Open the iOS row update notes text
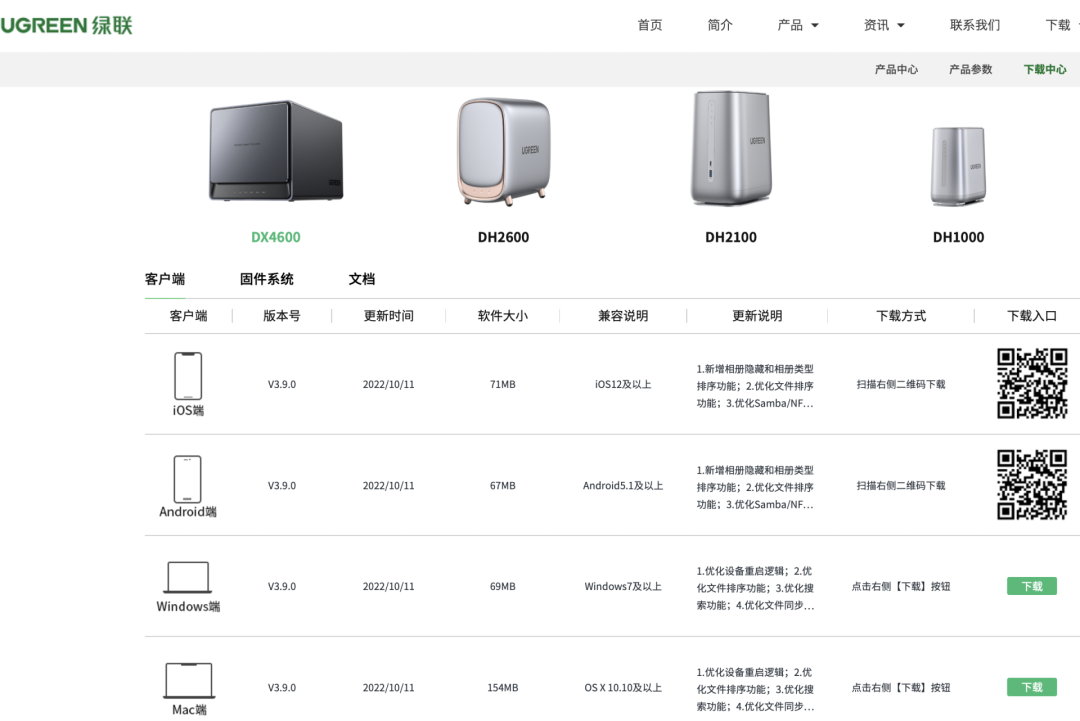 click(x=755, y=386)
